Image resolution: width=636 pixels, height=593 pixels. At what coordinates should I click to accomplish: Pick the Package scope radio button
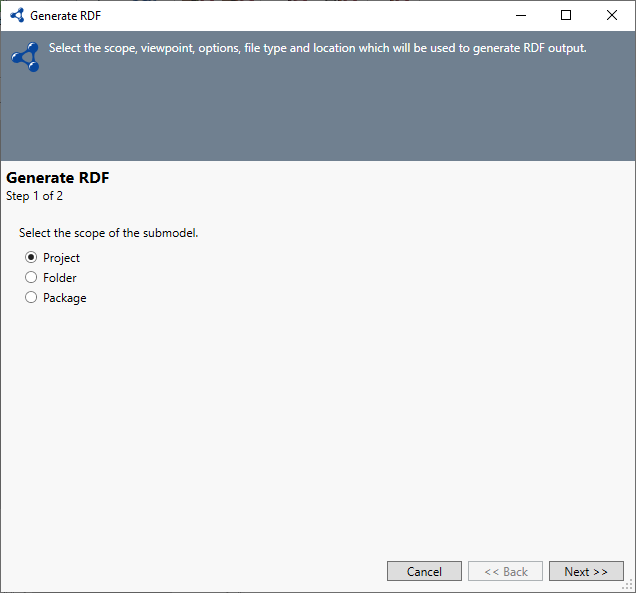pyautogui.click(x=31, y=298)
